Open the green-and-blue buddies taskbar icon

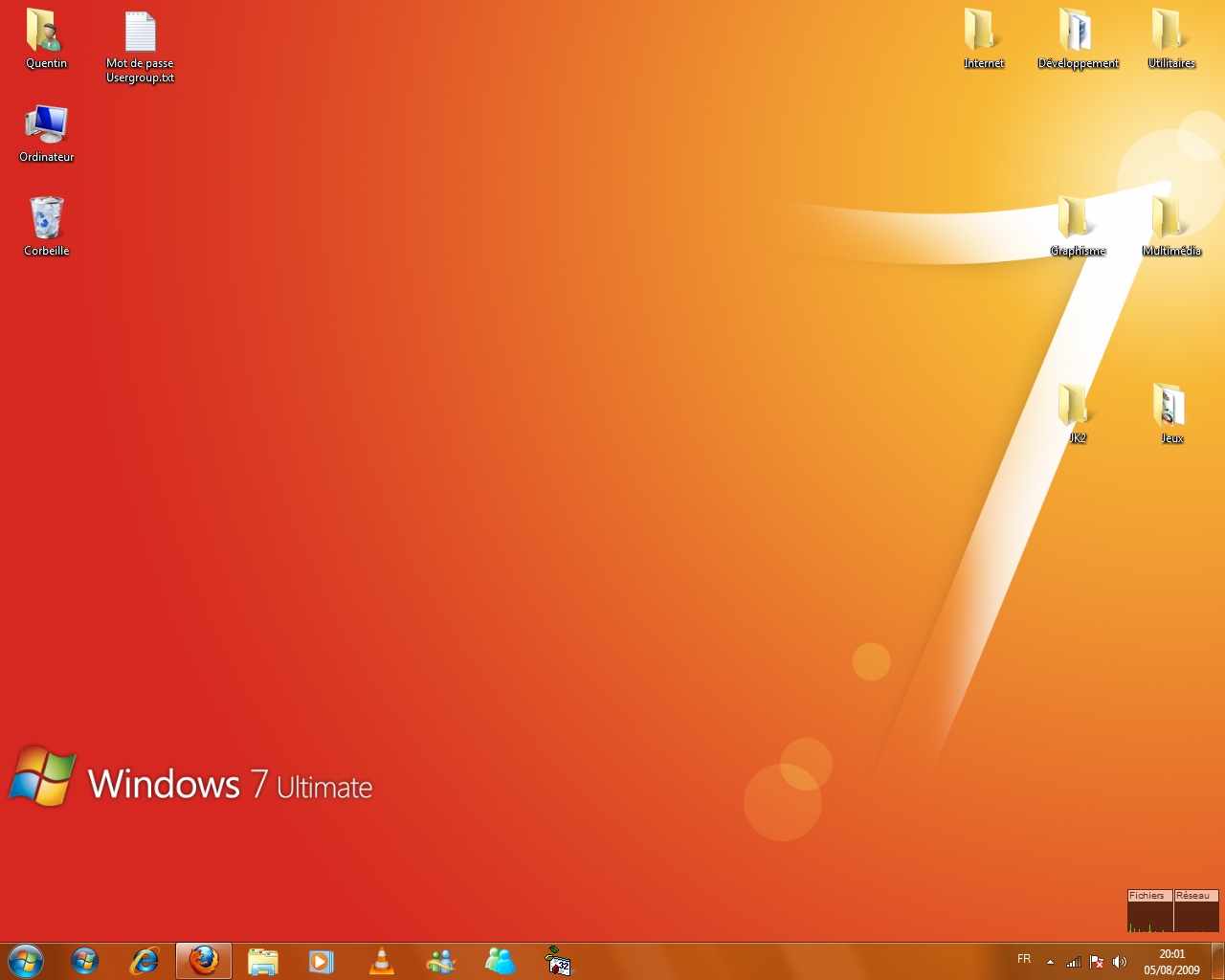(x=501, y=961)
